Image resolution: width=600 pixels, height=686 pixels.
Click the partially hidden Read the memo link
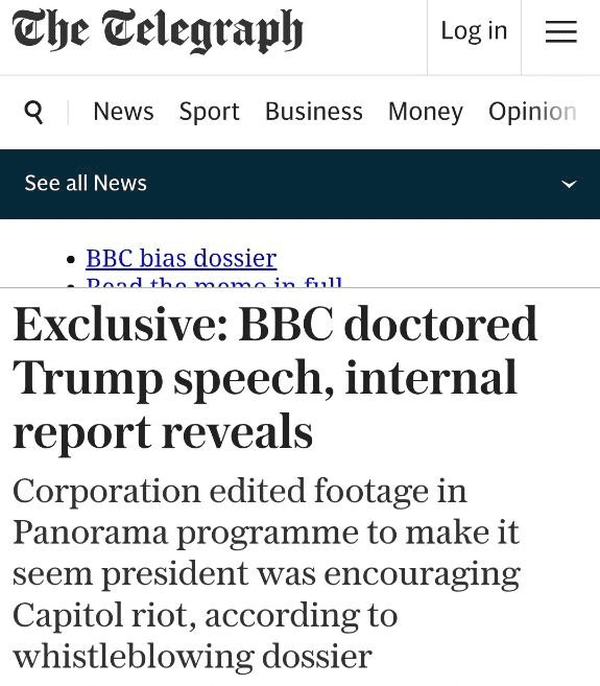[214, 283]
